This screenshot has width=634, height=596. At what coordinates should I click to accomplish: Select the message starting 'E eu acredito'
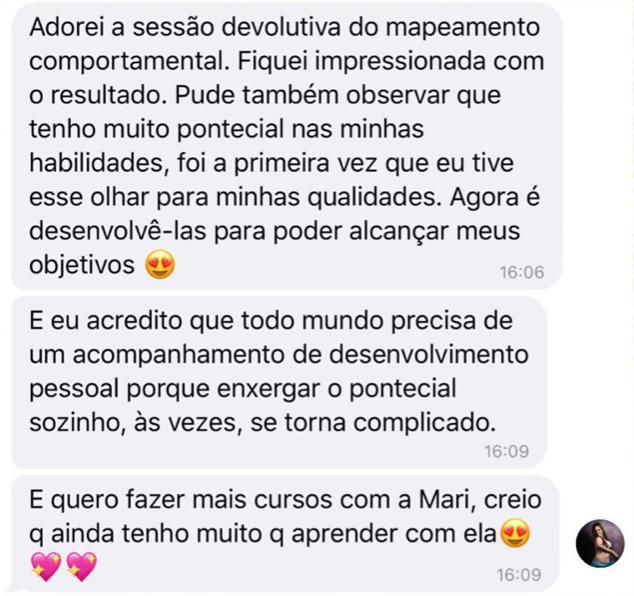[279, 383]
